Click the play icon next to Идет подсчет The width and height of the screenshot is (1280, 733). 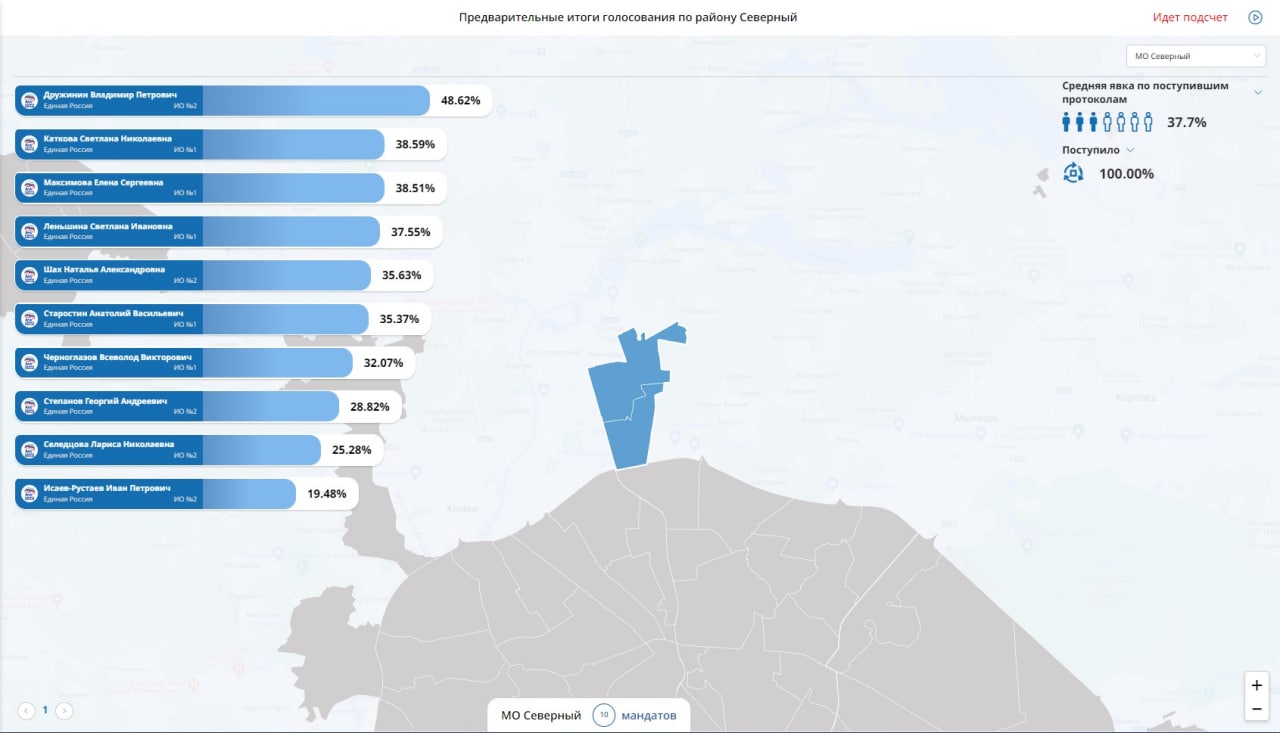1255,17
